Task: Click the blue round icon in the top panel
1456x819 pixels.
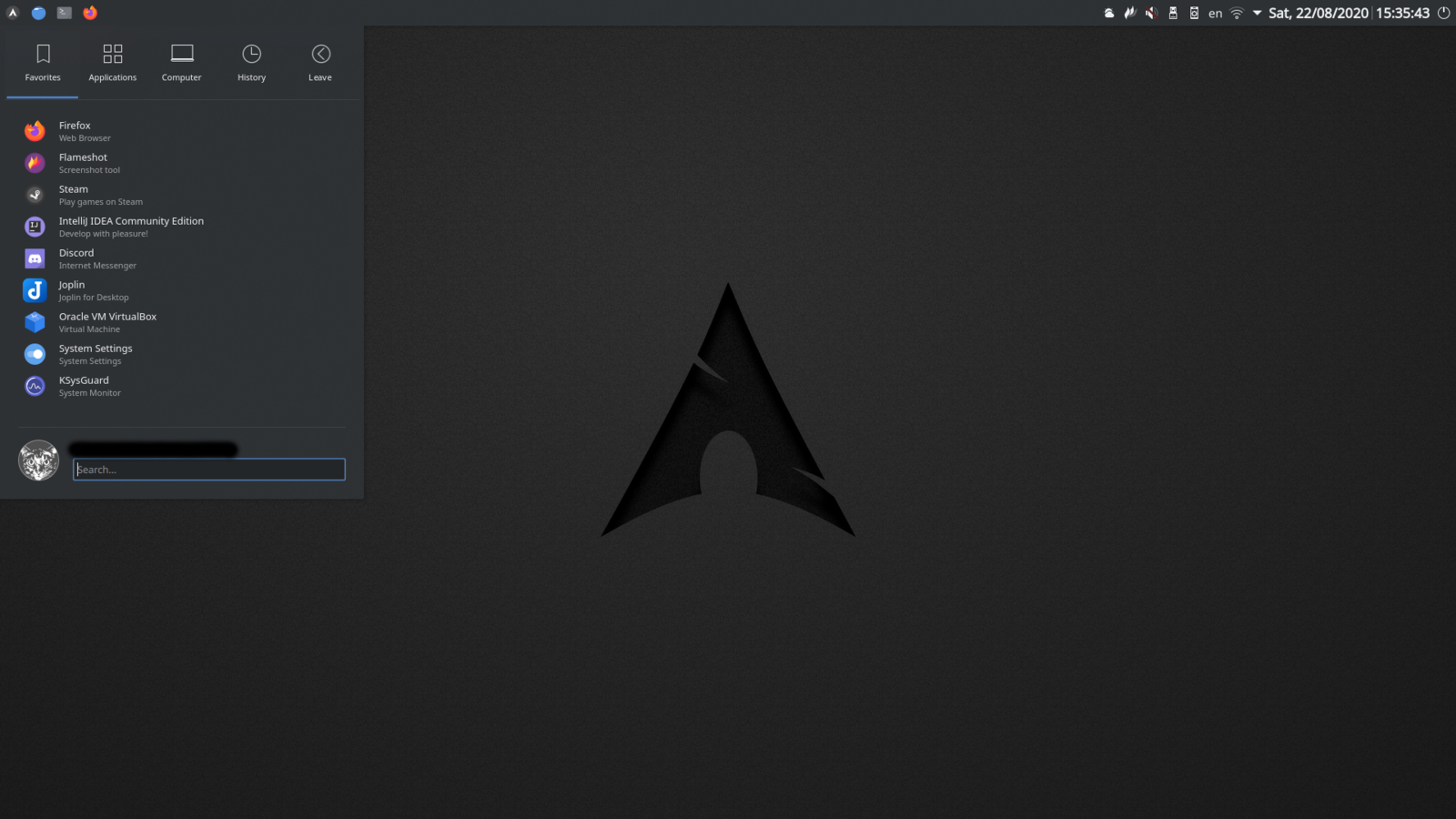Action: [x=38, y=13]
